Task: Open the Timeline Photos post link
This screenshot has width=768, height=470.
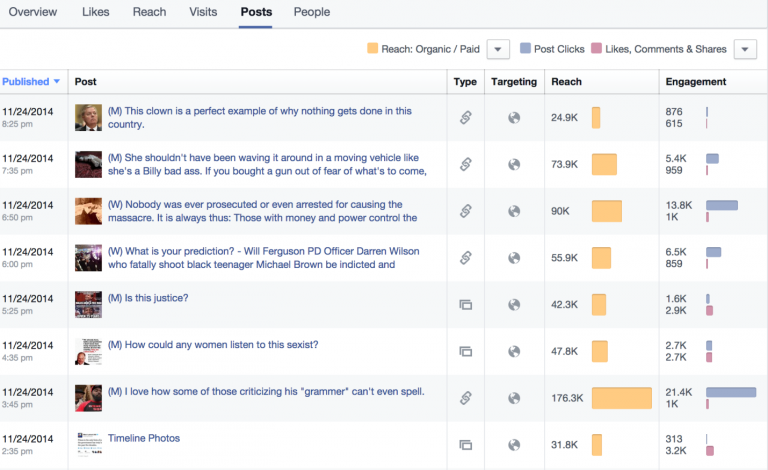Action: [143, 438]
